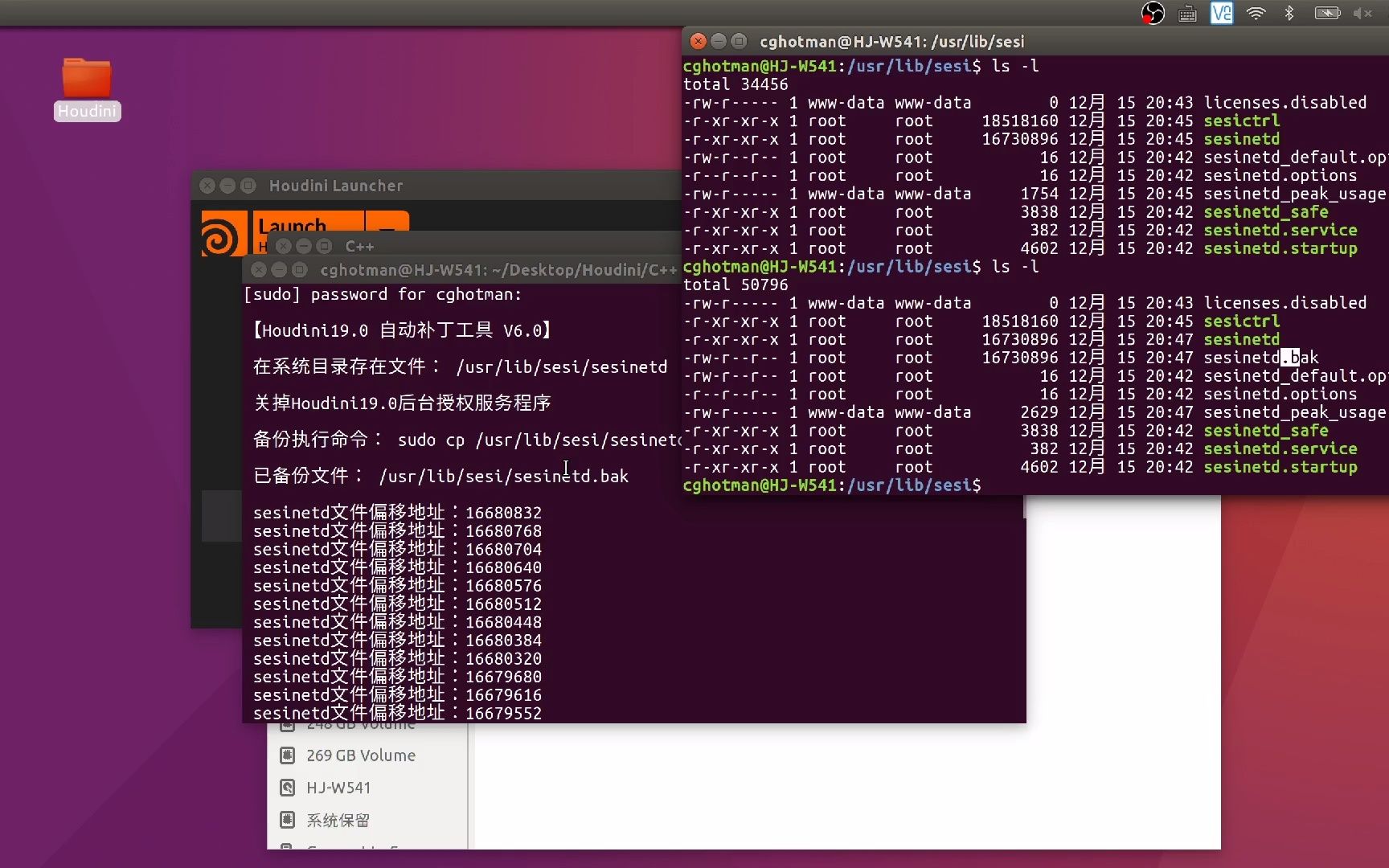Open the keyboard input source menu

point(1187,13)
